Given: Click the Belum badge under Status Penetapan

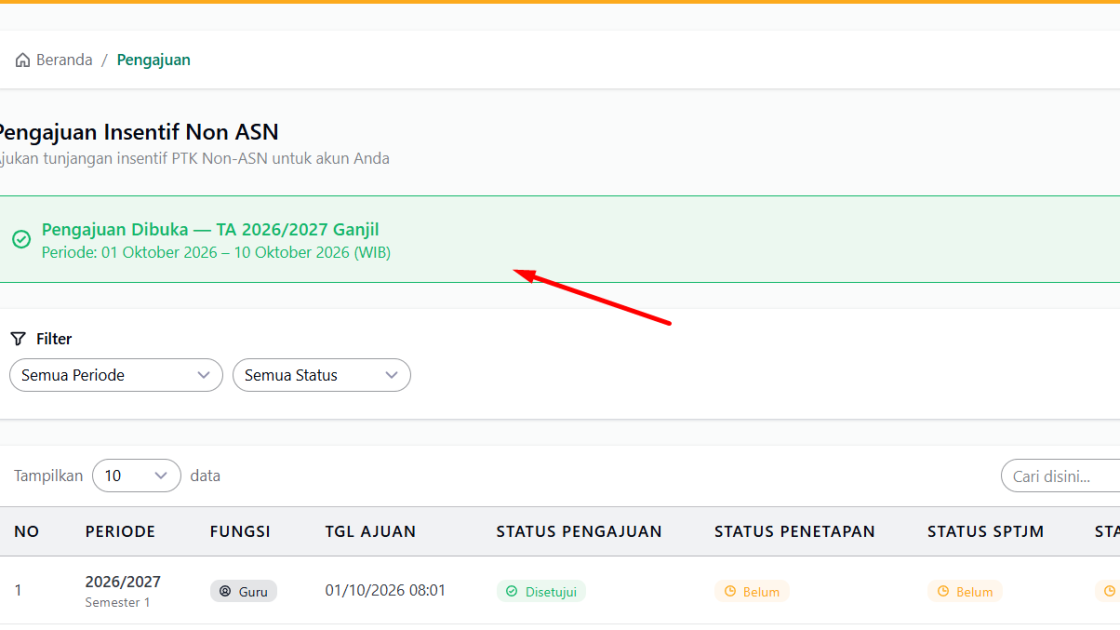Looking at the screenshot, I should (751, 591).
